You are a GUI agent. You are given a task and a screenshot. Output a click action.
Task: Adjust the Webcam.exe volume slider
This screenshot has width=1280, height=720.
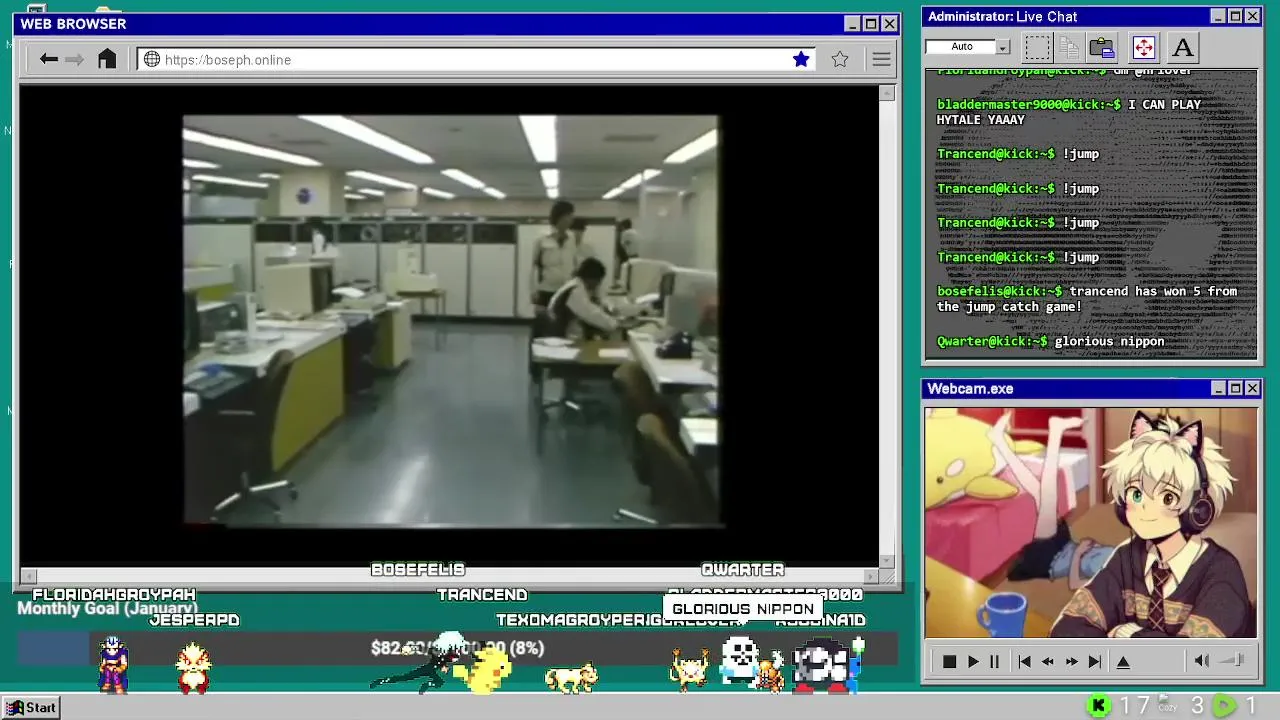click(x=1234, y=660)
